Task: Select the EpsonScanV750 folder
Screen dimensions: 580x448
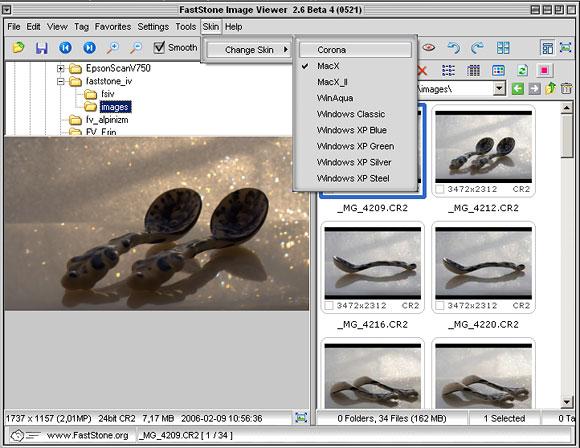Action: coord(118,68)
